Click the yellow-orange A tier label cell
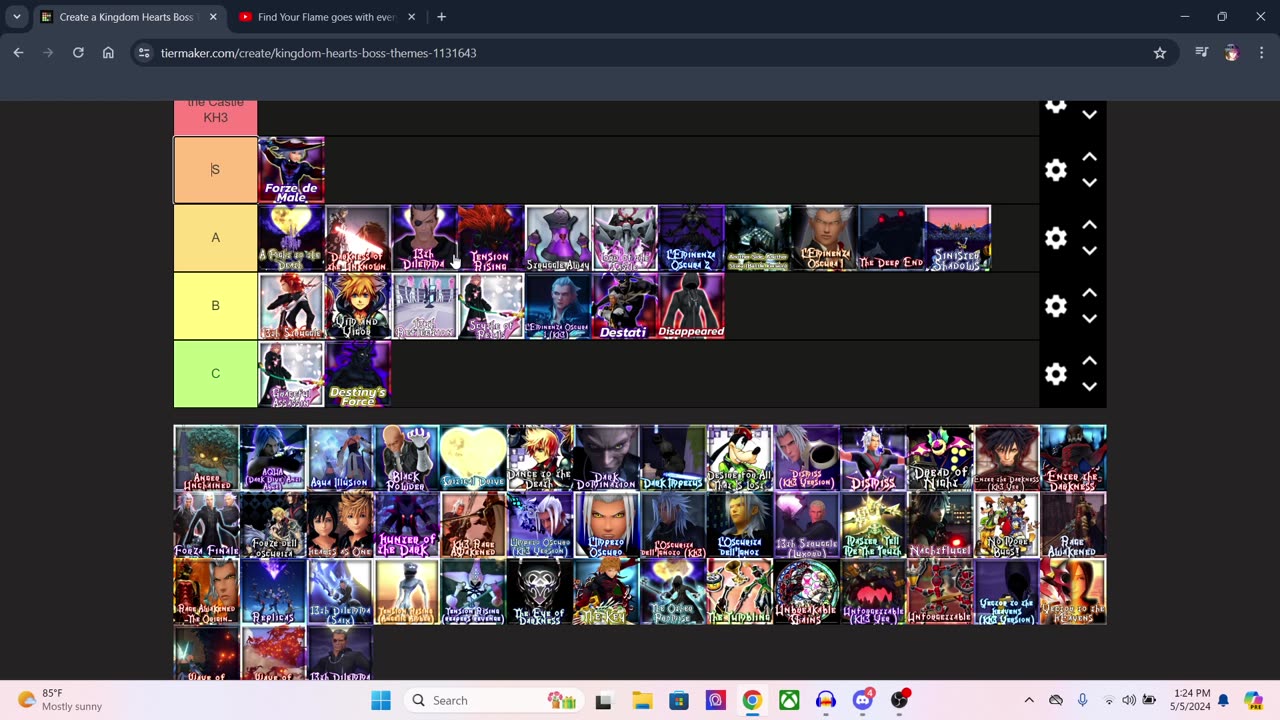1280x720 pixels. pyautogui.click(x=215, y=238)
